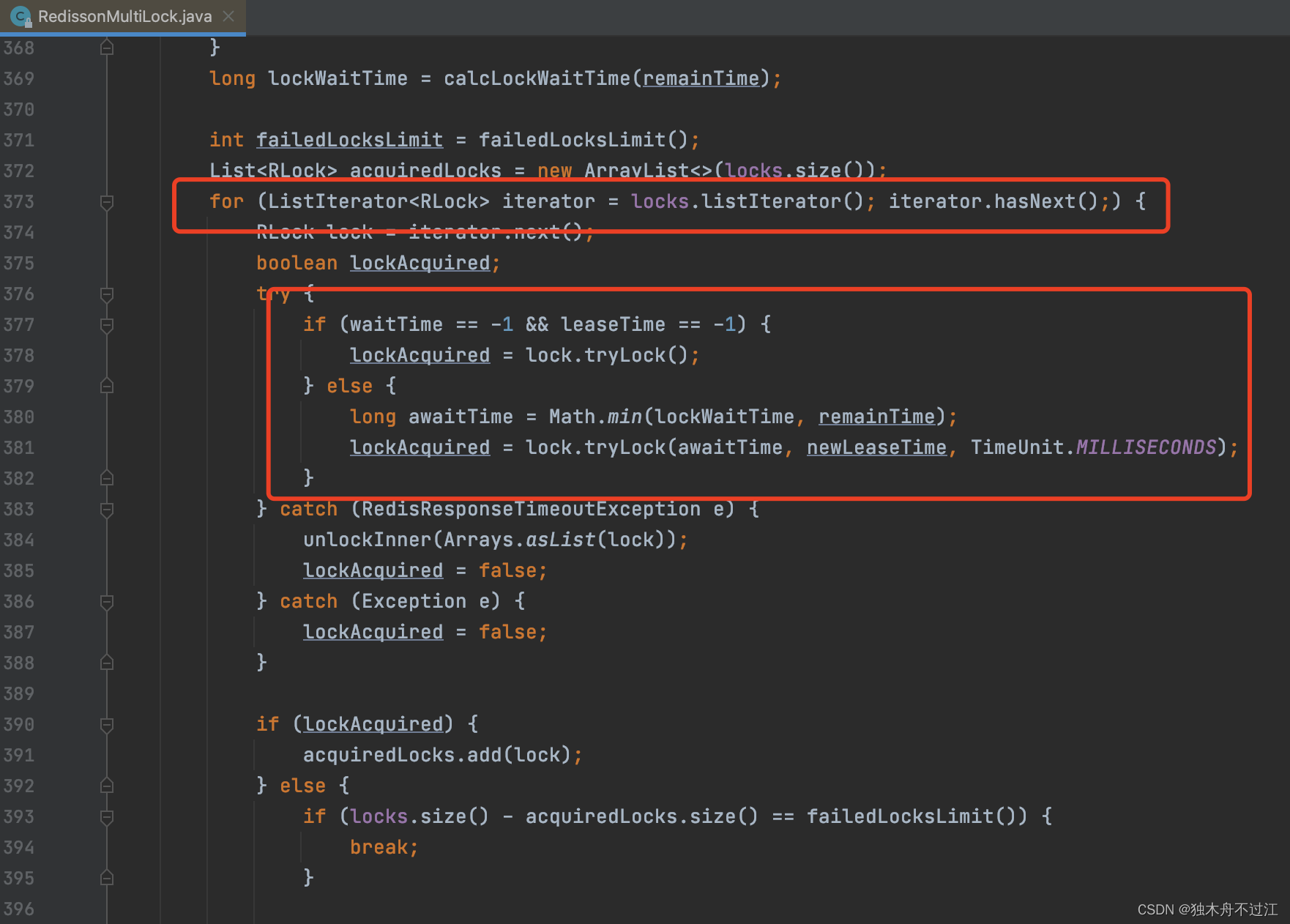Viewport: 1290px width, 924px height.
Task: Click failedLocksLimit variable declaration on line 371
Action: click(349, 140)
